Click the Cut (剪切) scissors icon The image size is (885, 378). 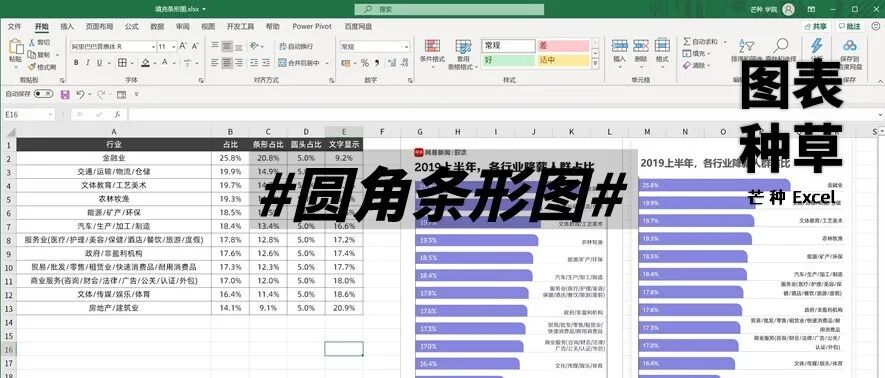coord(32,42)
